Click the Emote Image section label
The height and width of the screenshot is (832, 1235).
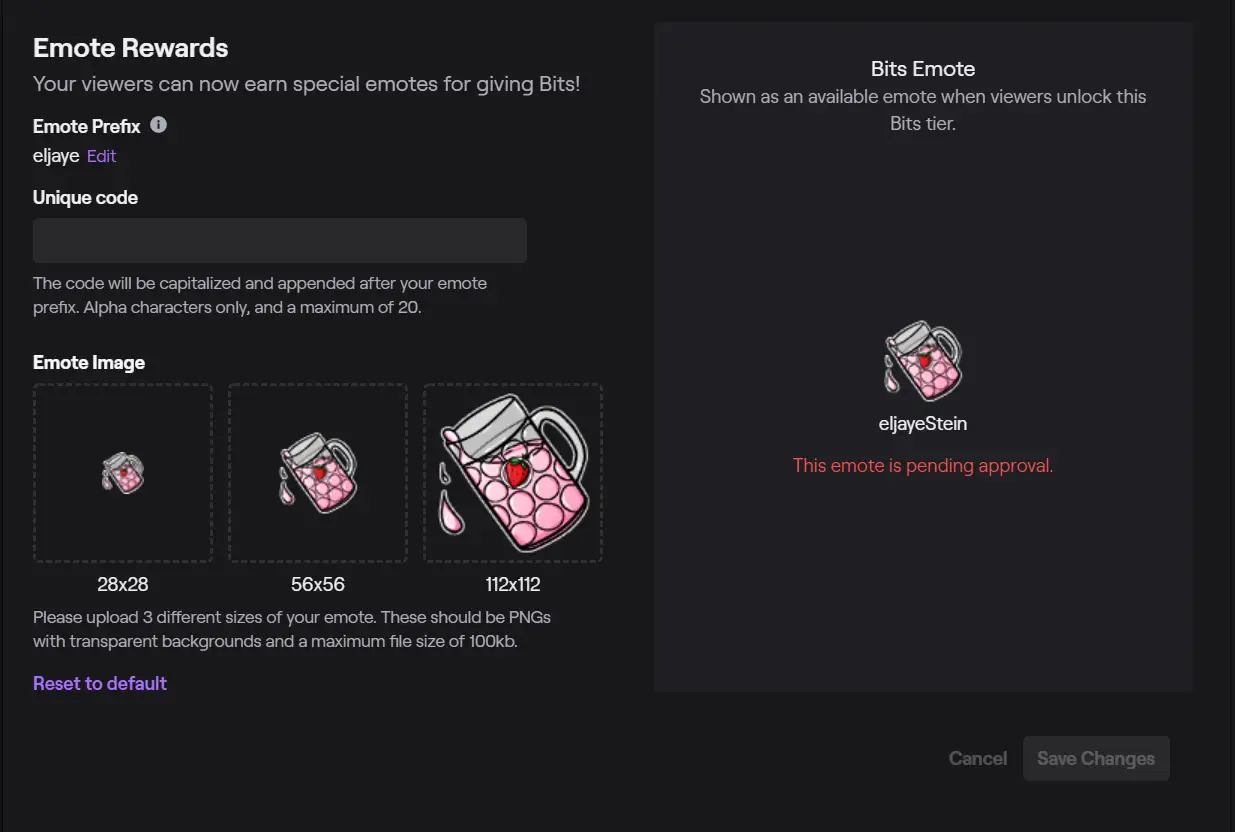89,363
